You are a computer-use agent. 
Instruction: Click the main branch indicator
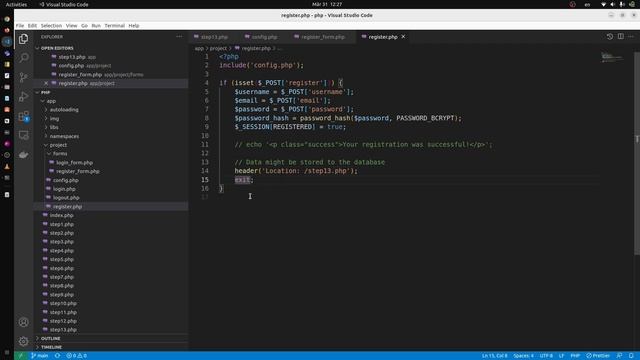pyautogui.click(x=40, y=356)
